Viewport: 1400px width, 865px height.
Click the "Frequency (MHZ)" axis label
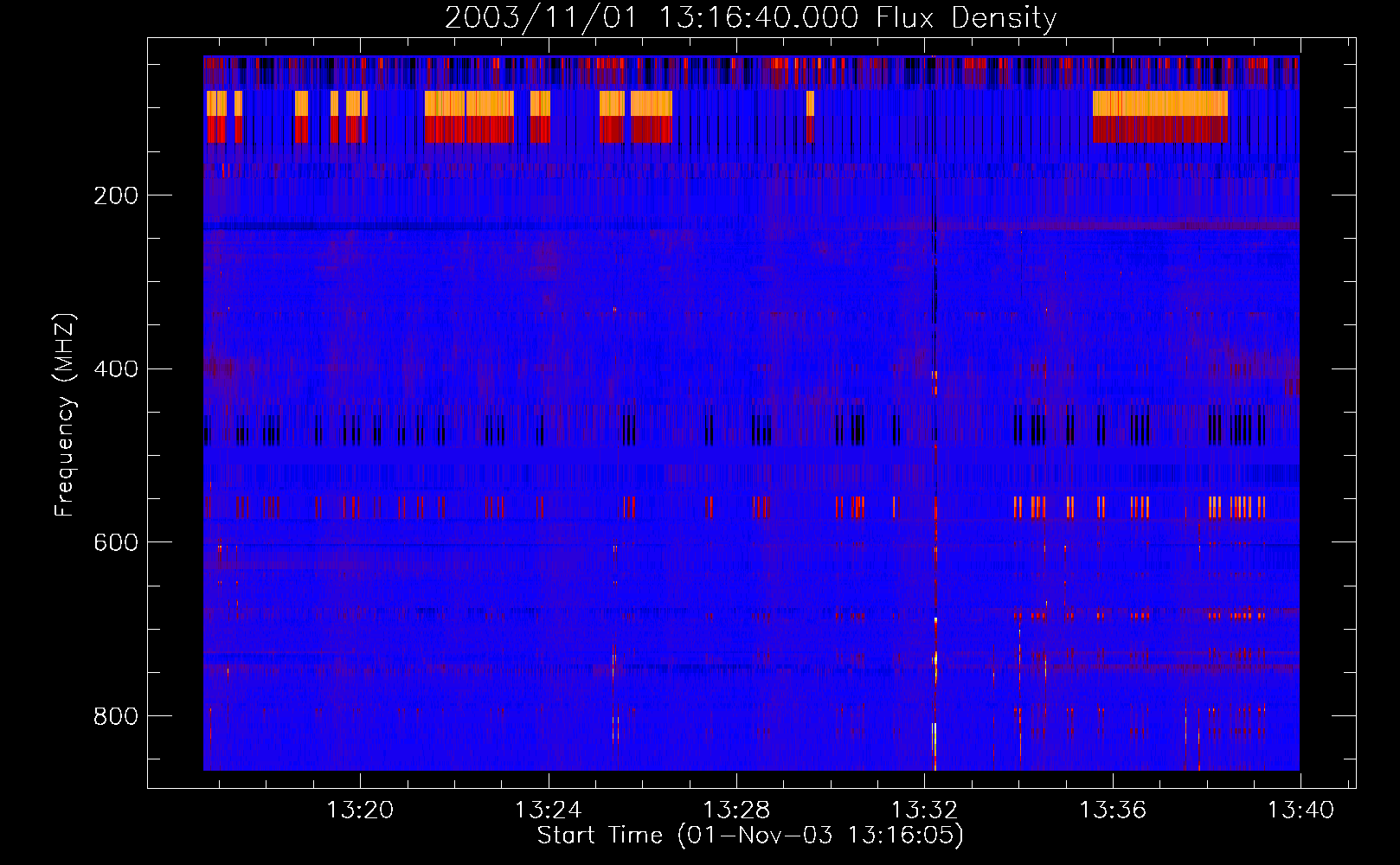pos(65,415)
